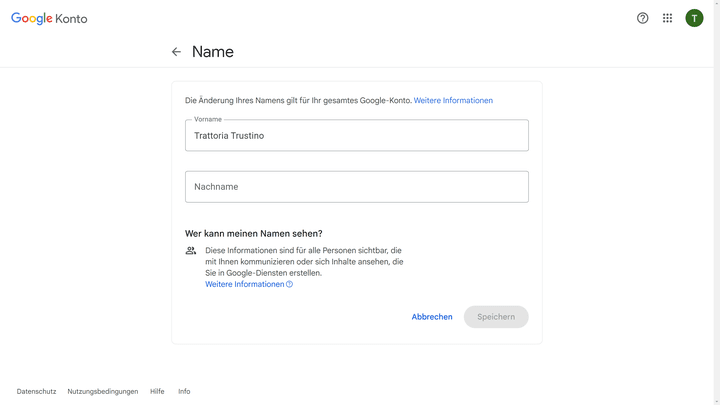Image resolution: width=720 pixels, height=405 pixels.
Task: Click the Name page heading
Action: tap(213, 52)
